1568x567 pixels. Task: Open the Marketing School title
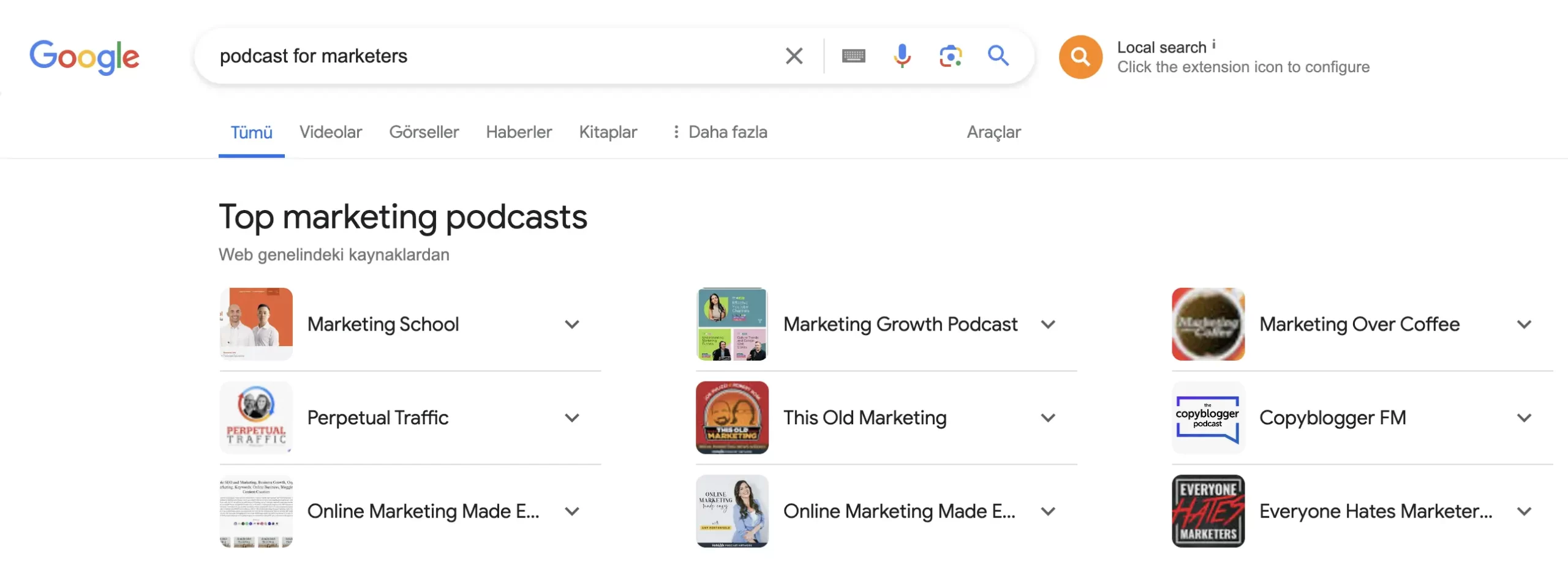pos(383,325)
